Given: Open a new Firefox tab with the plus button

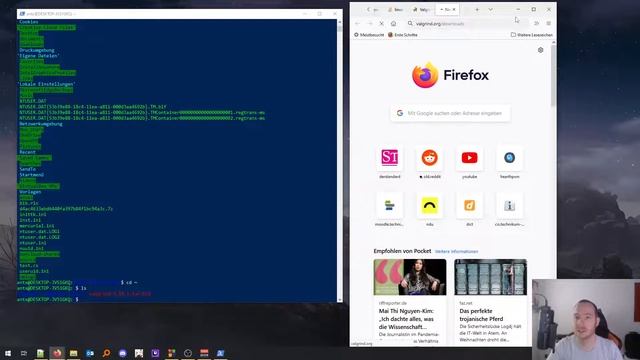Looking at the screenshot, I should click(x=477, y=9).
